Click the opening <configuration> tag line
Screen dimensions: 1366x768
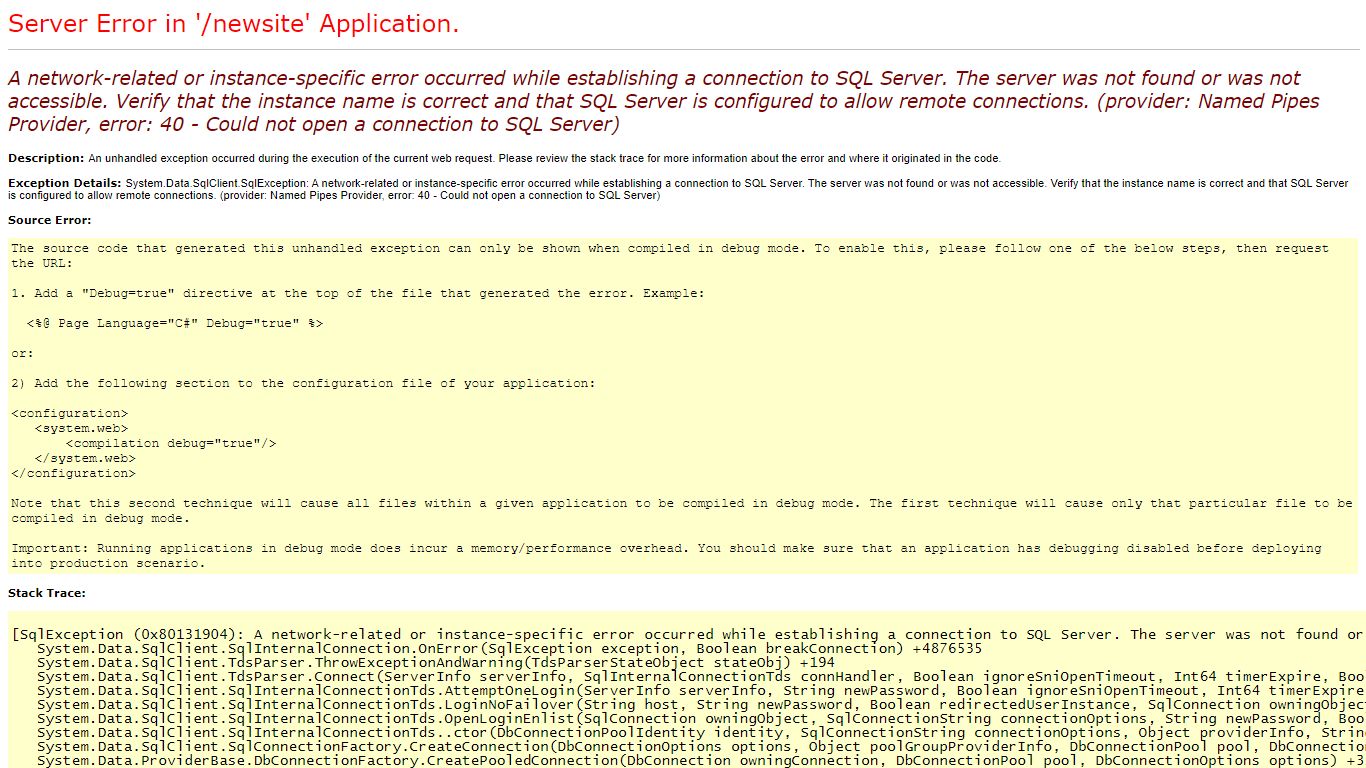coord(70,413)
